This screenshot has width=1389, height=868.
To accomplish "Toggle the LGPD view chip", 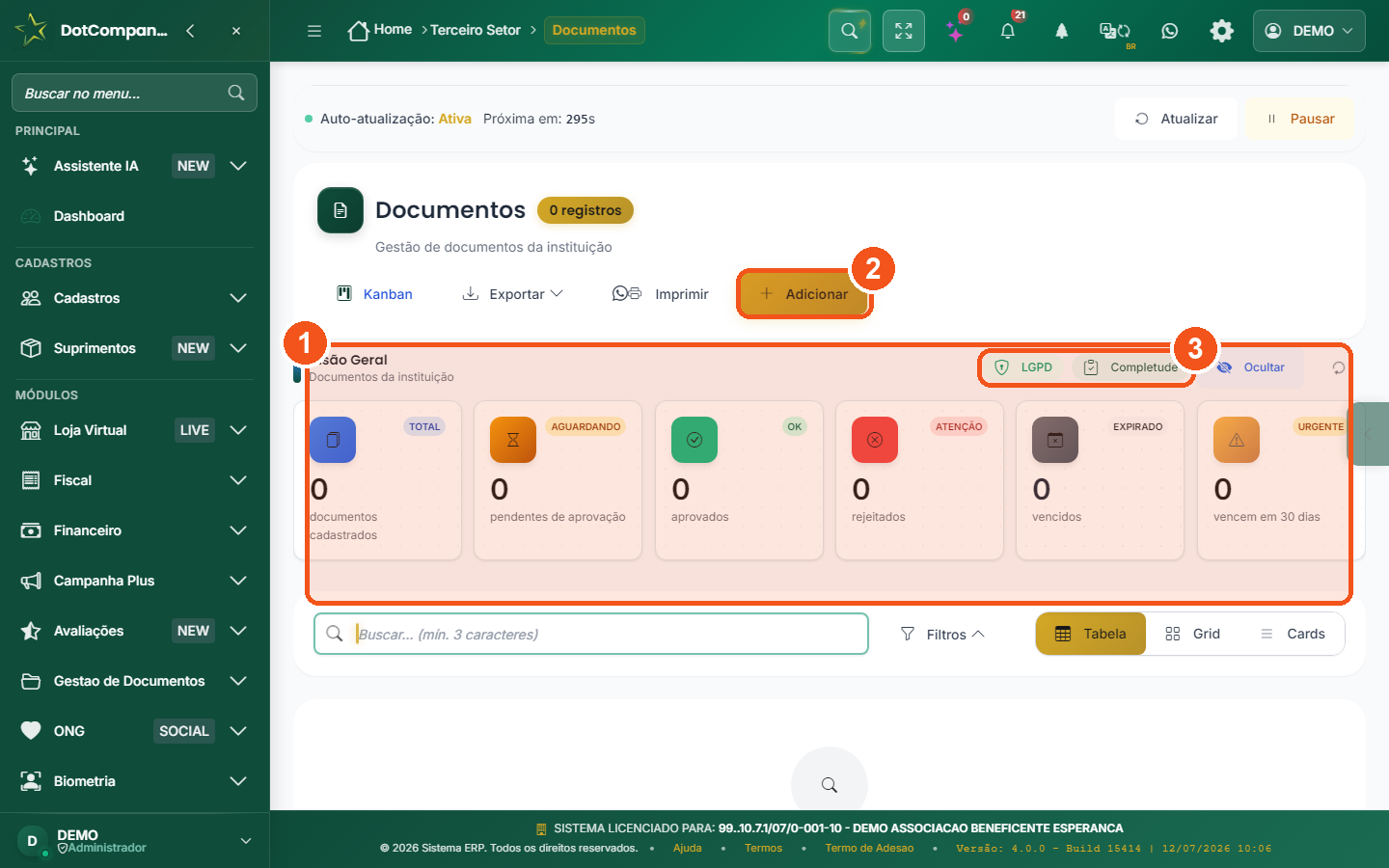I will (1023, 367).
